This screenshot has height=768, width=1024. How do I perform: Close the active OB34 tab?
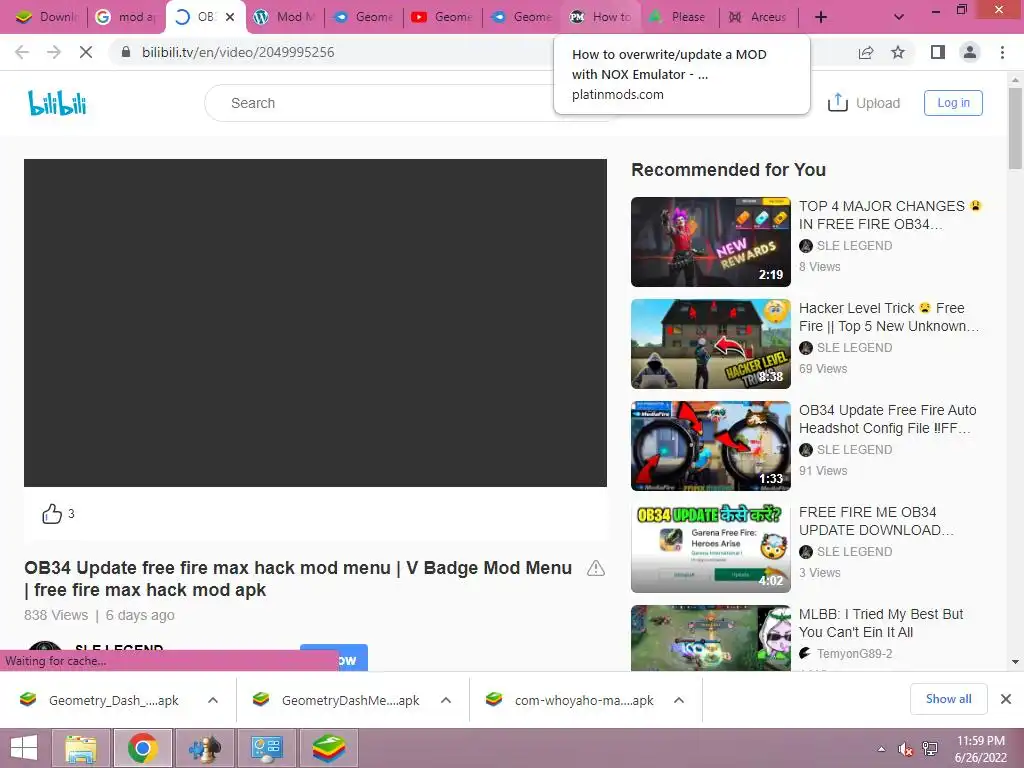(x=230, y=17)
